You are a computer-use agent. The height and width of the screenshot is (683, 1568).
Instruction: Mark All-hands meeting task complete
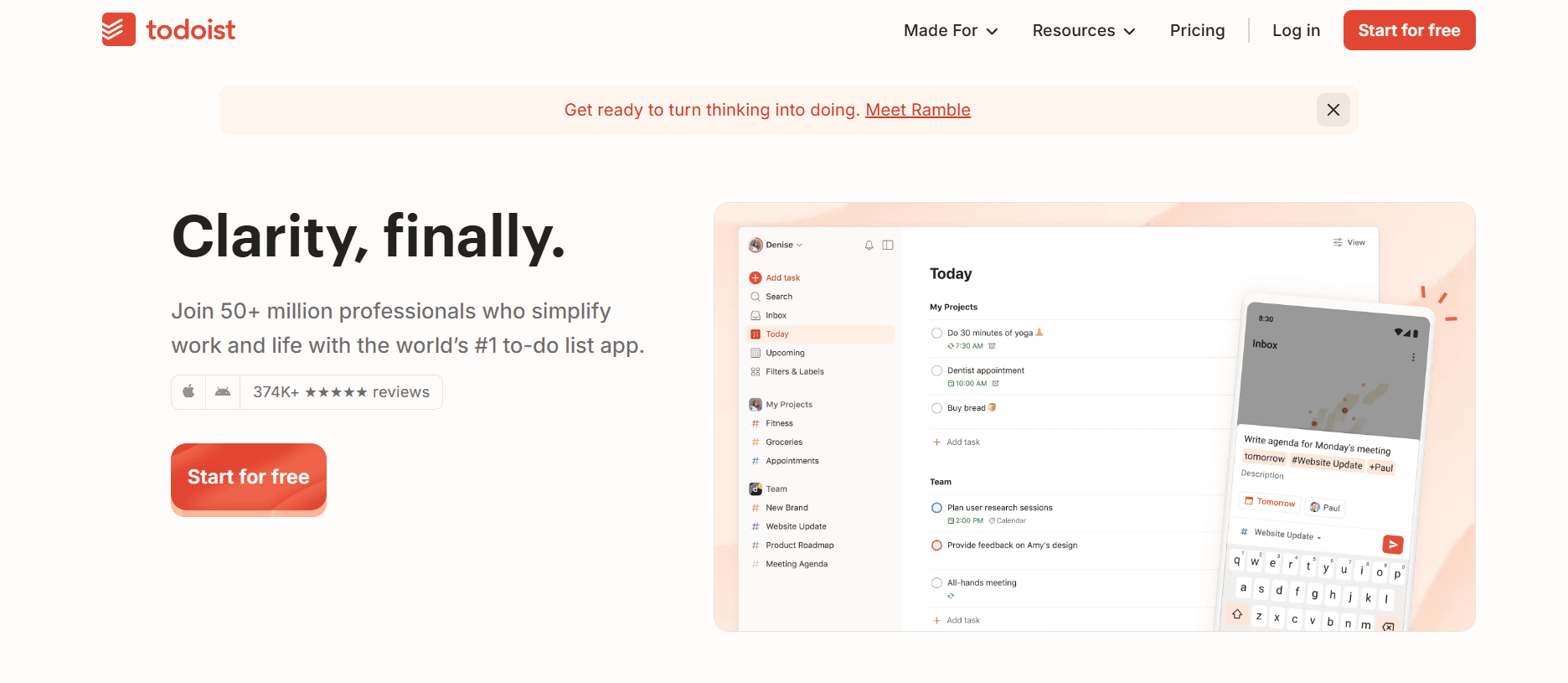936,583
